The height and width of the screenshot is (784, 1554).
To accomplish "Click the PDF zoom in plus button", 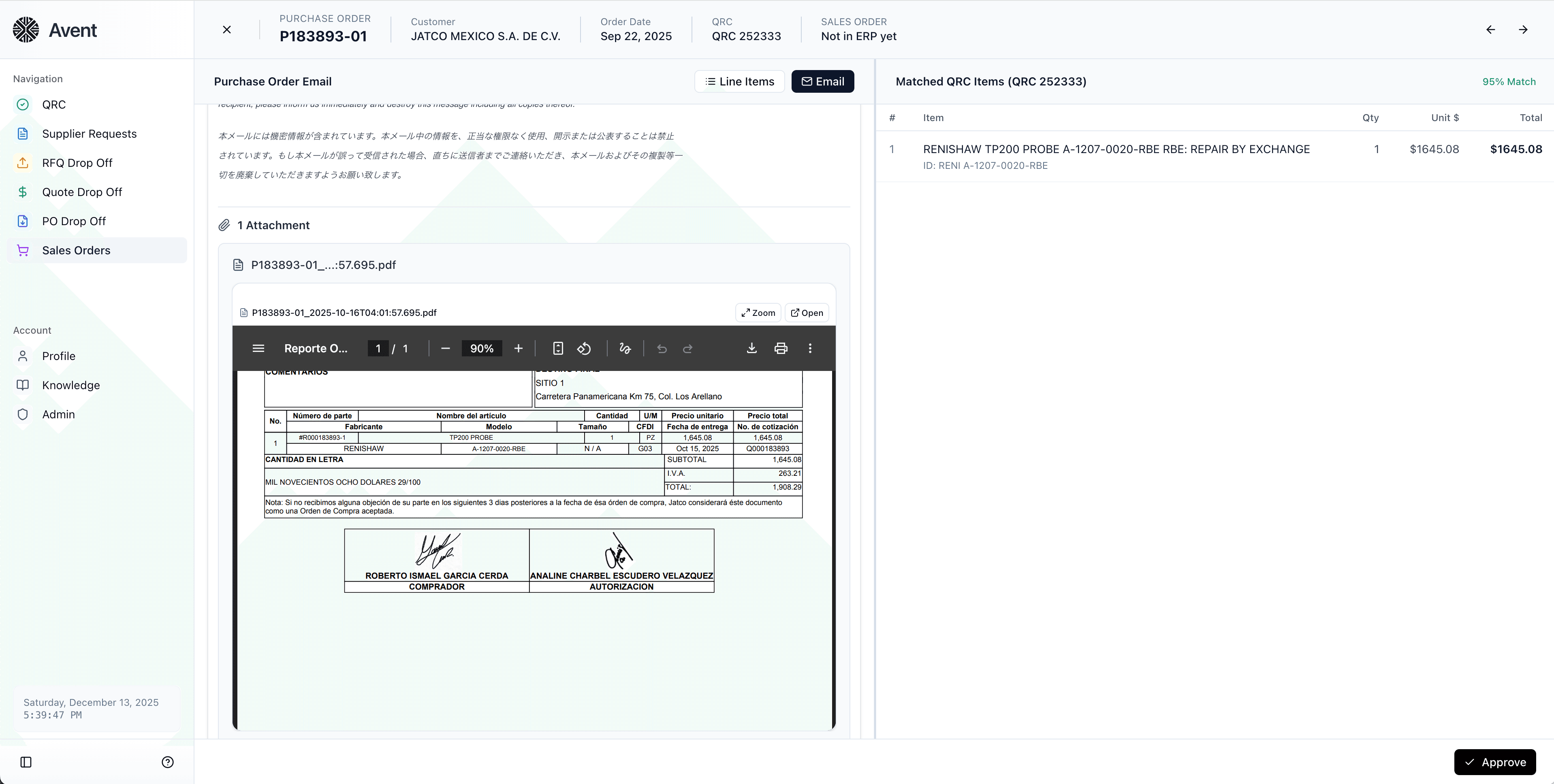I will (518, 349).
